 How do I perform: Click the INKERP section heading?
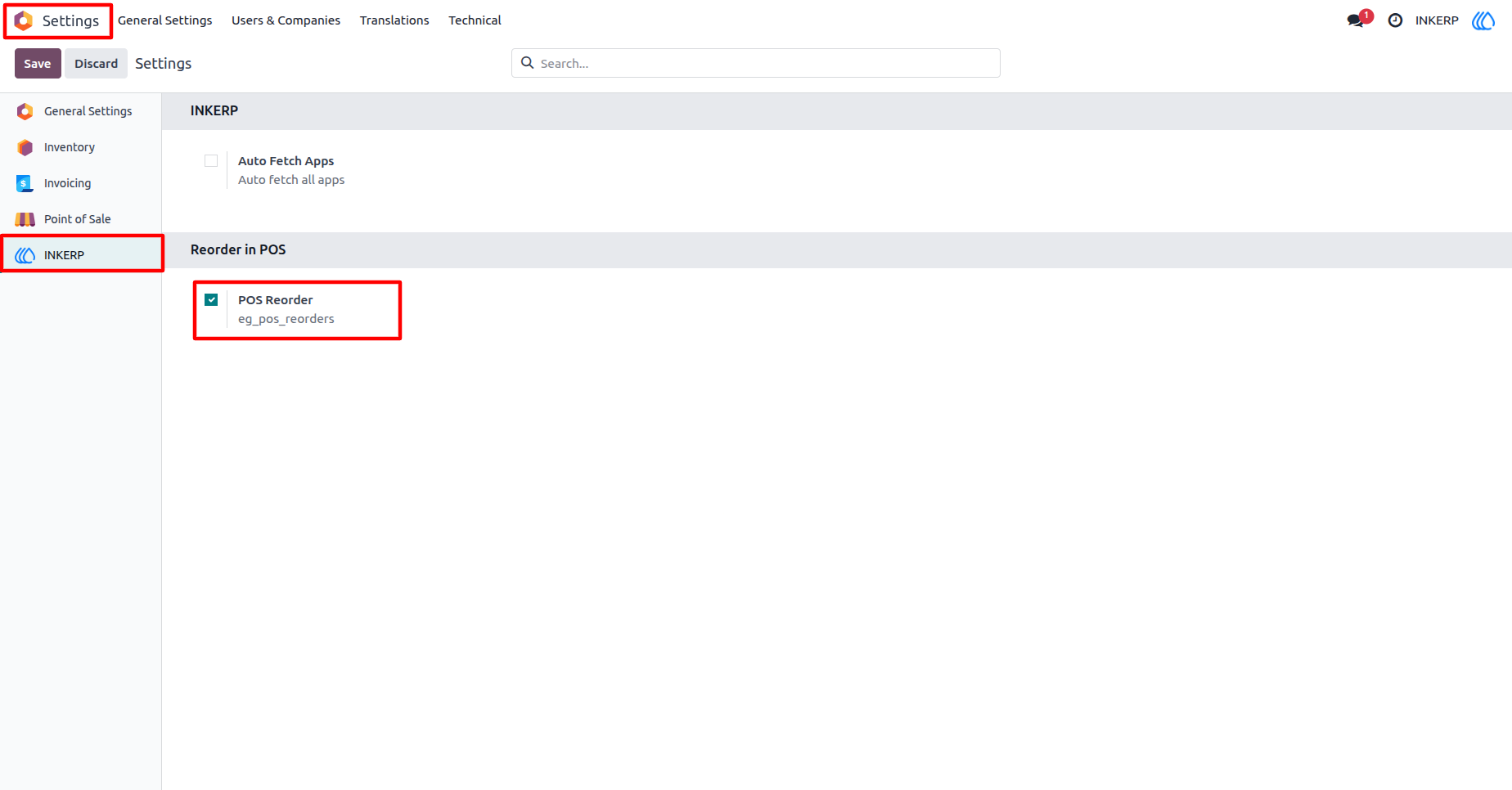click(x=214, y=110)
